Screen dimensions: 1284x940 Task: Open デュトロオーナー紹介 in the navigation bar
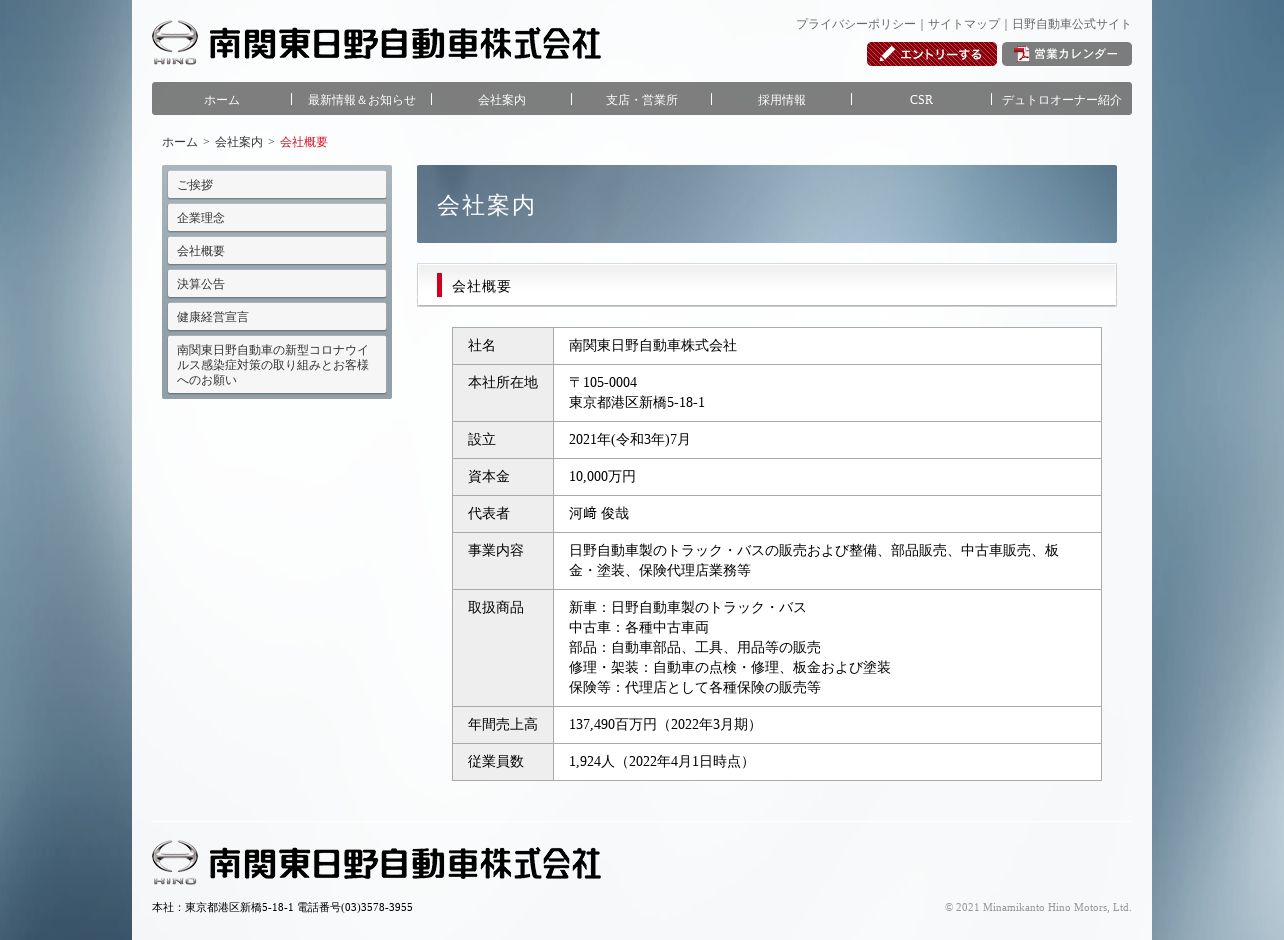[x=1062, y=99]
